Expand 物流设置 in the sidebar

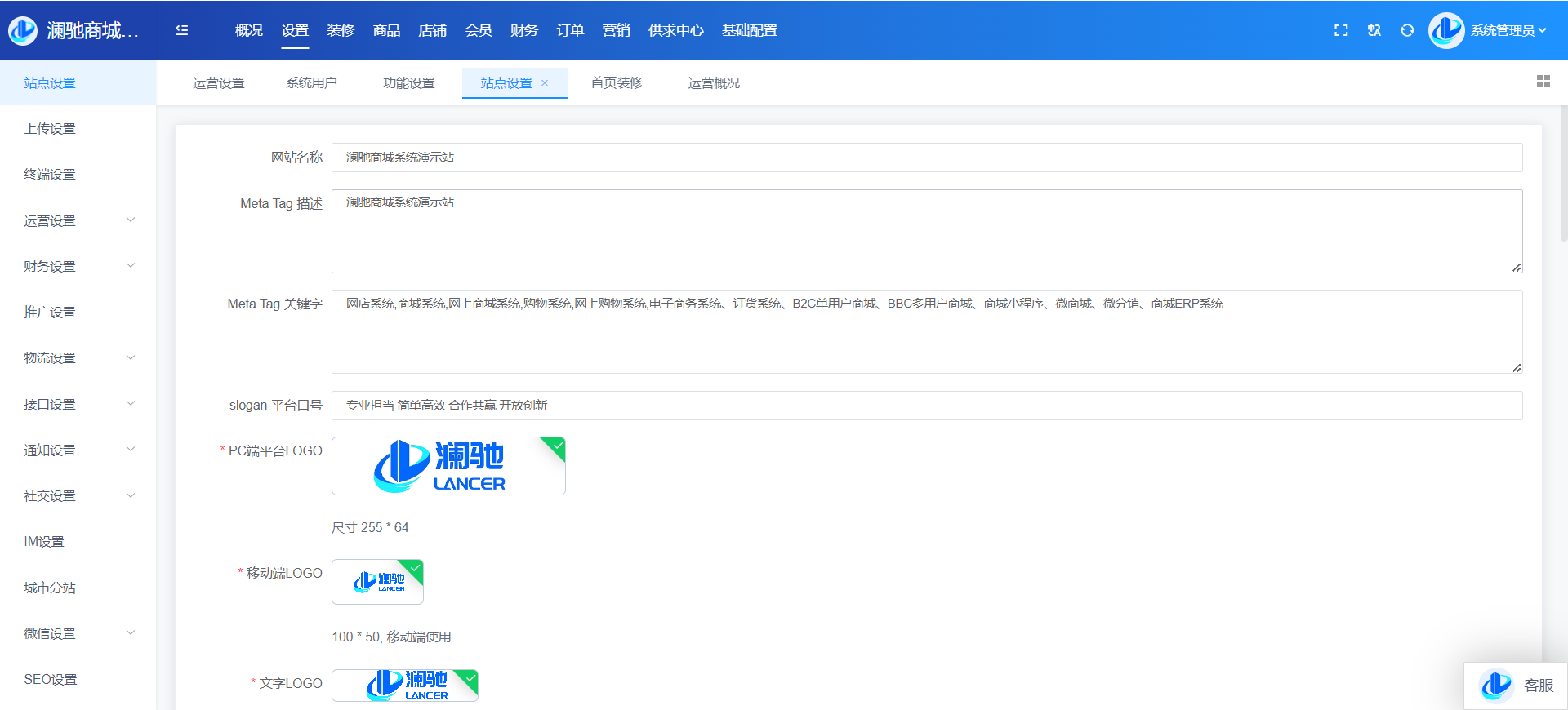click(x=78, y=357)
